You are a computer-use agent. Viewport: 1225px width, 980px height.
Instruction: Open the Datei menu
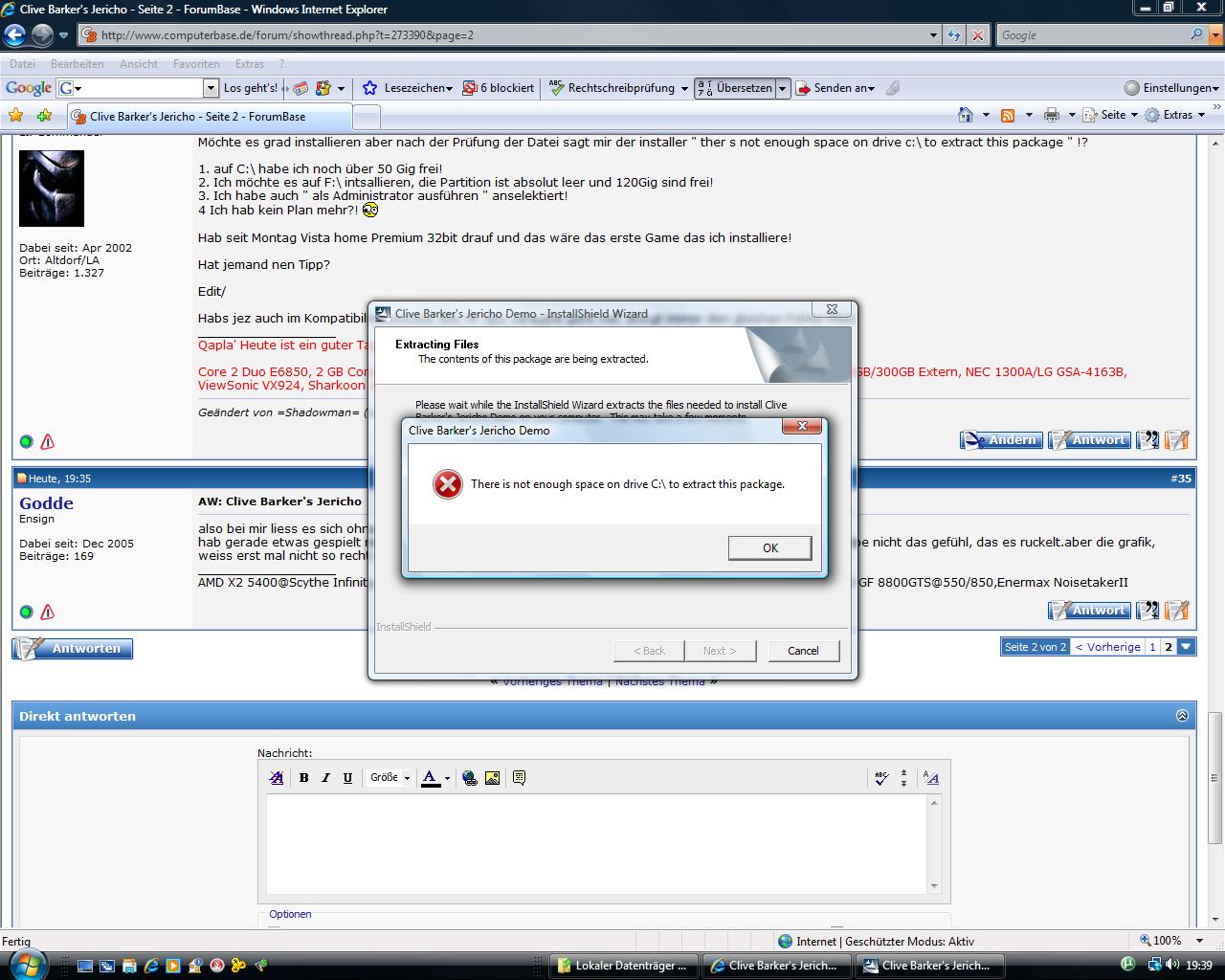[x=22, y=64]
